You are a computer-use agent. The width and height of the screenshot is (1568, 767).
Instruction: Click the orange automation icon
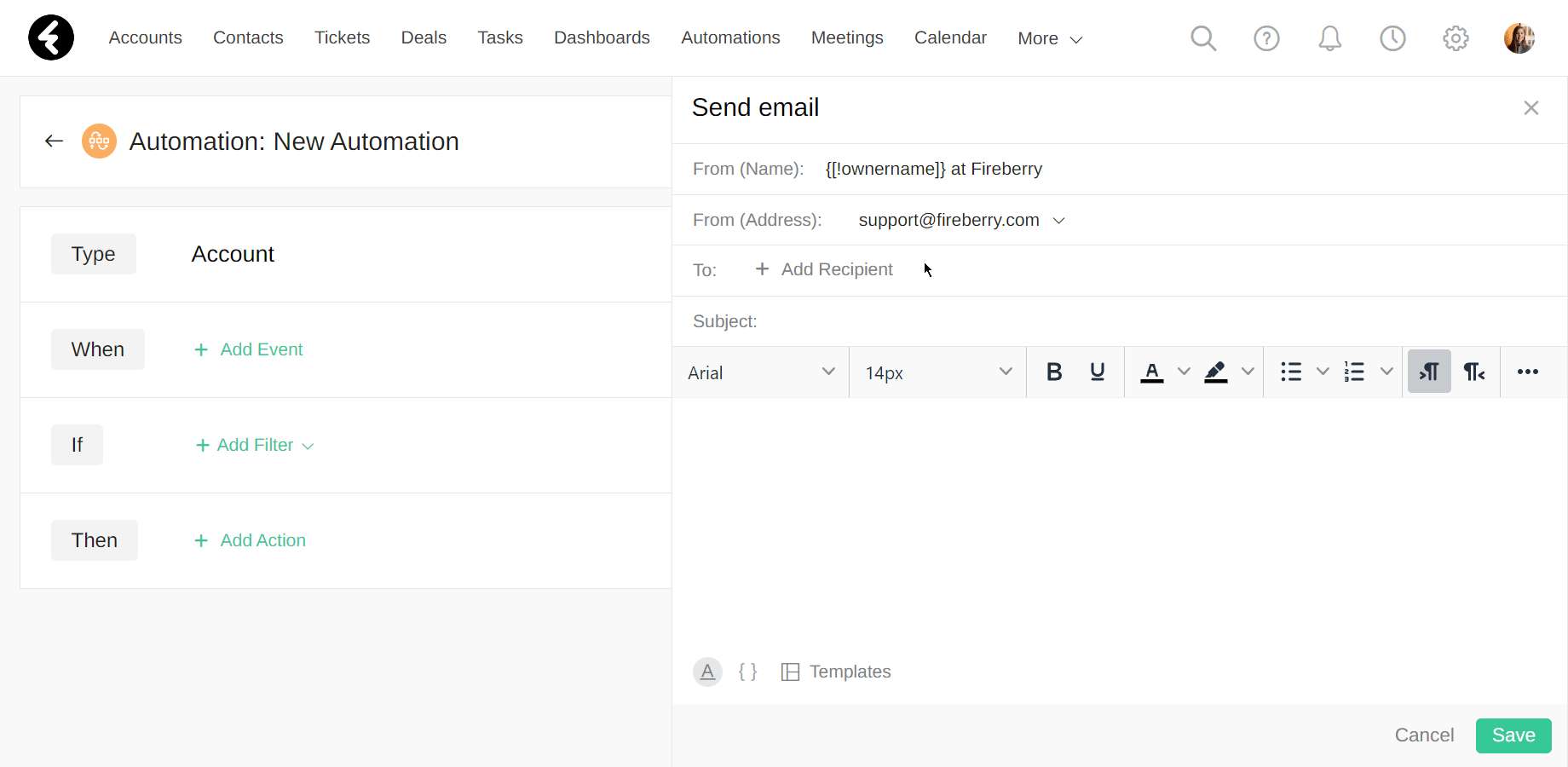pos(99,141)
